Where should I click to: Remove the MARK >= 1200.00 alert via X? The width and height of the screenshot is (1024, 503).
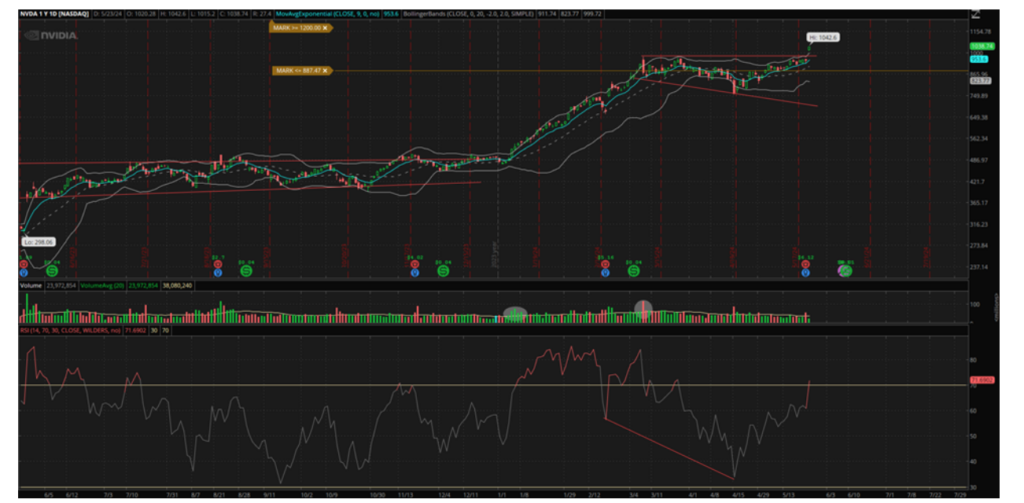(325, 28)
